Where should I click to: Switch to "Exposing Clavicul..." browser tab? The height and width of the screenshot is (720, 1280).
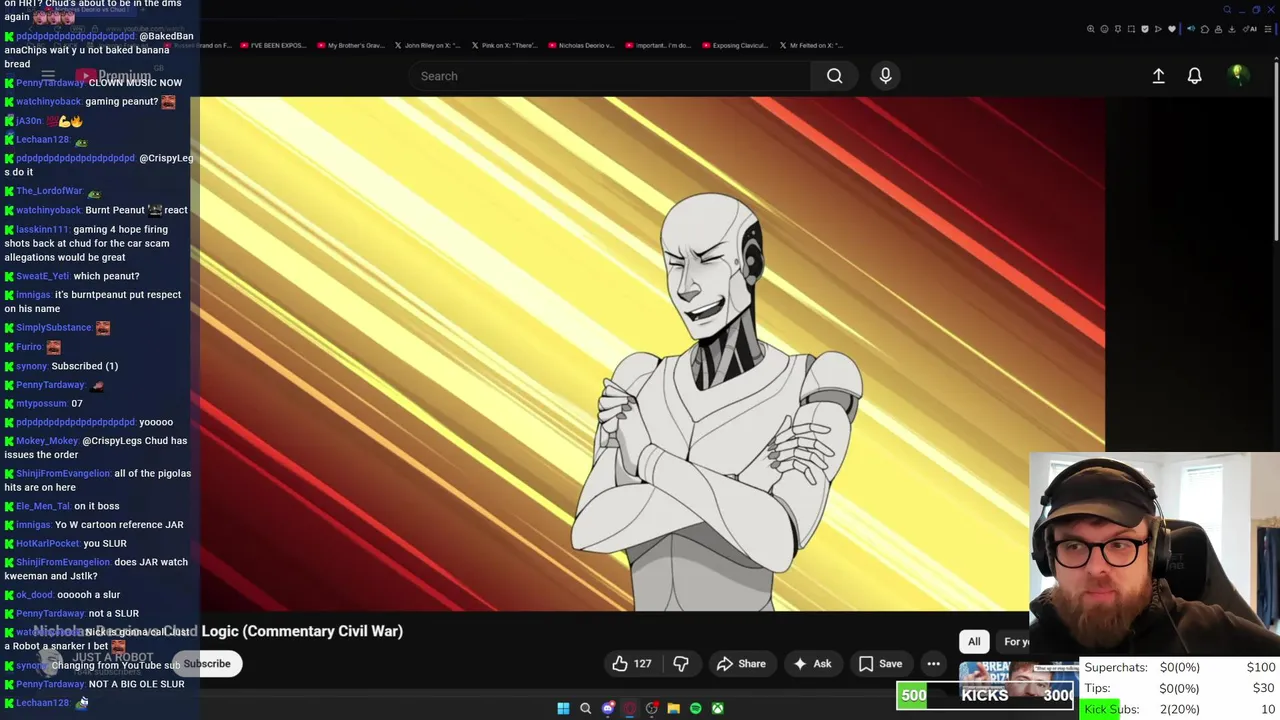(734, 45)
